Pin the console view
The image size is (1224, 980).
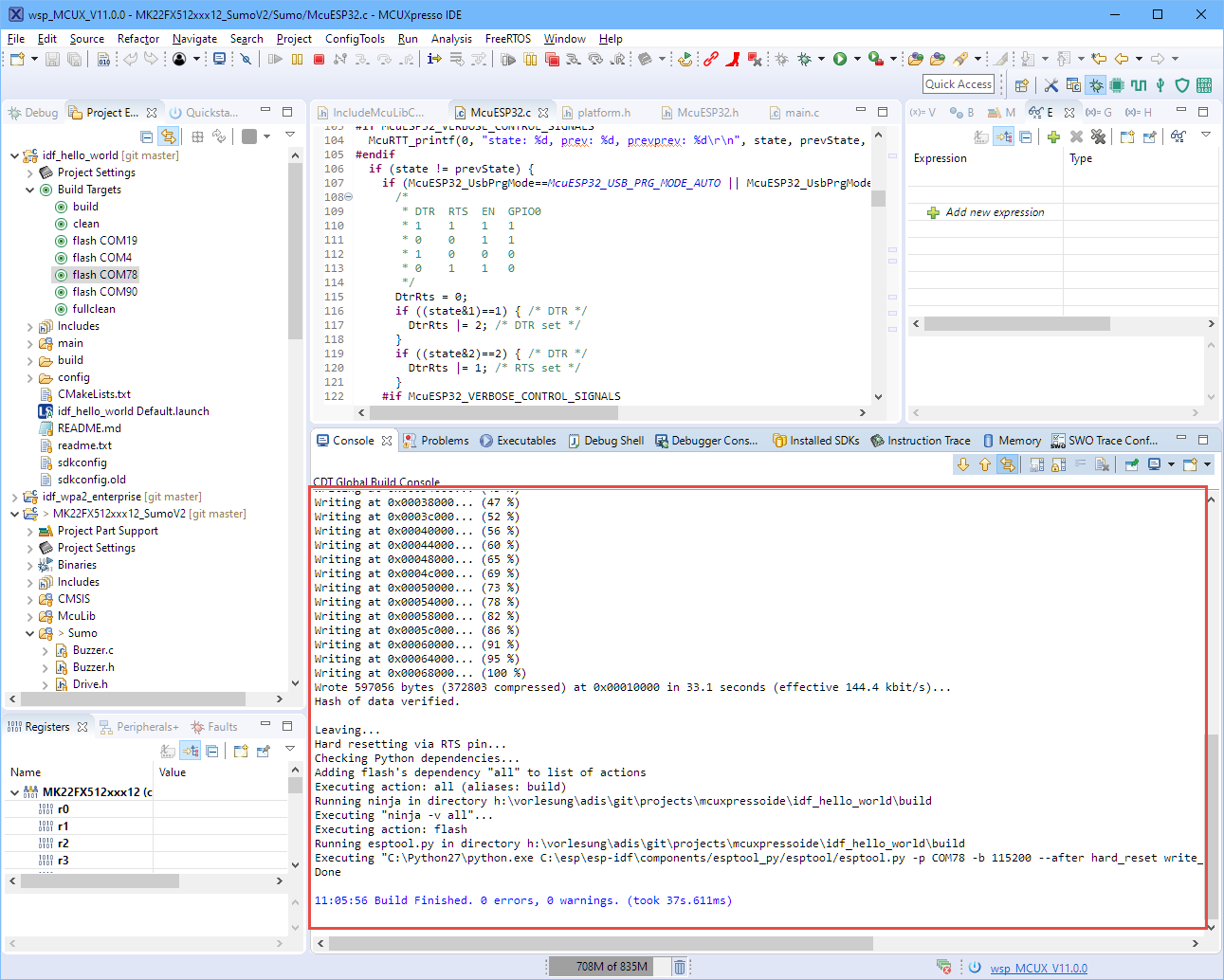pyautogui.click(x=1132, y=464)
